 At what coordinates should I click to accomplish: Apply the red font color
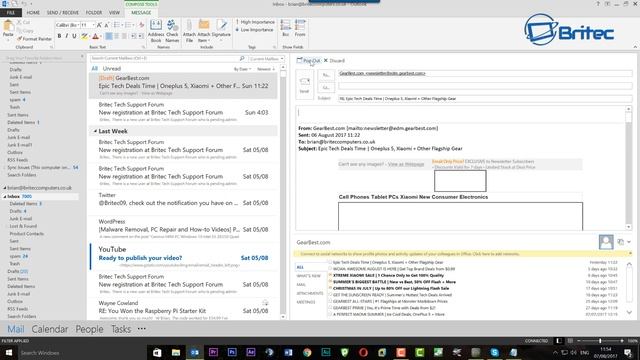coord(96,36)
